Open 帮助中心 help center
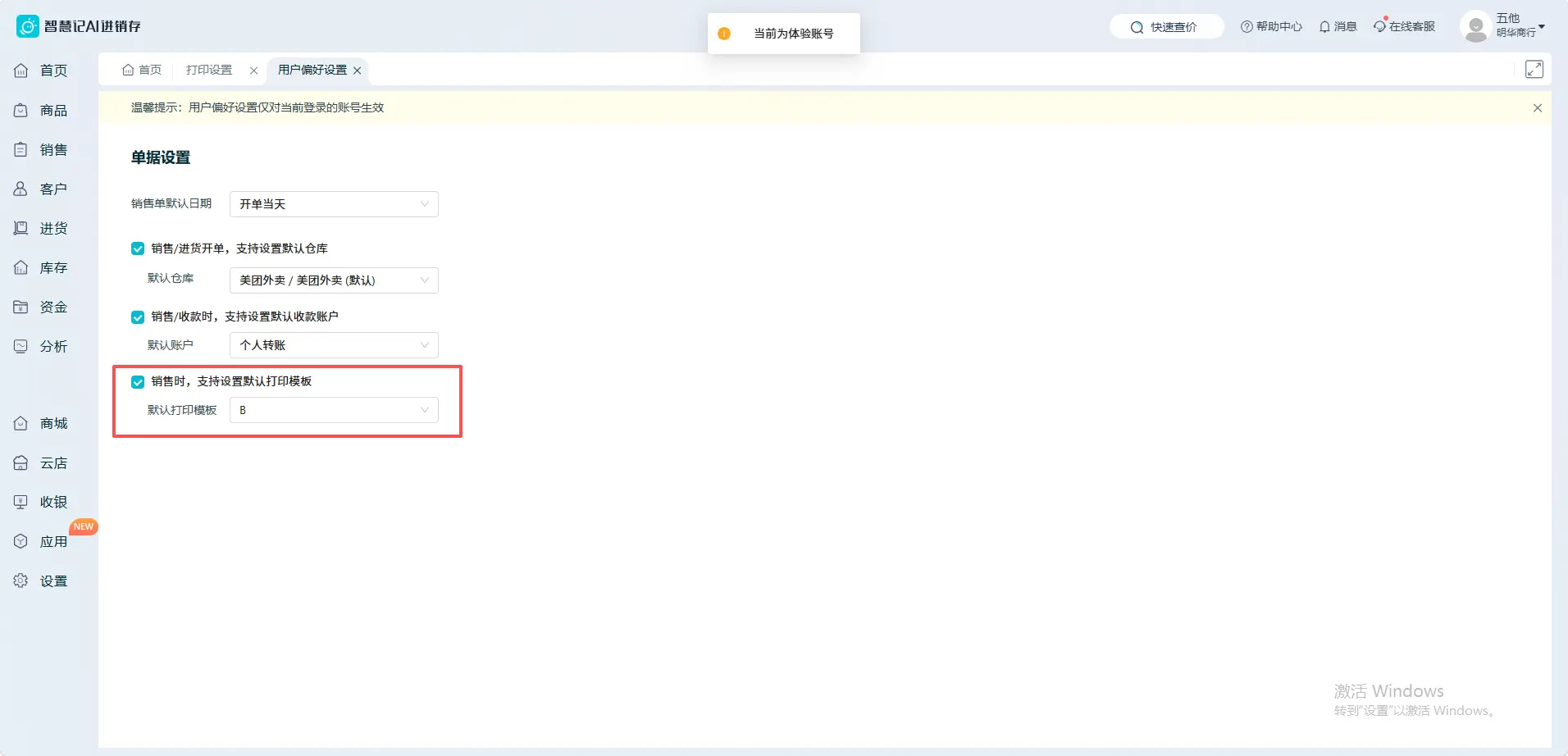The image size is (1568, 756). (x=1271, y=26)
